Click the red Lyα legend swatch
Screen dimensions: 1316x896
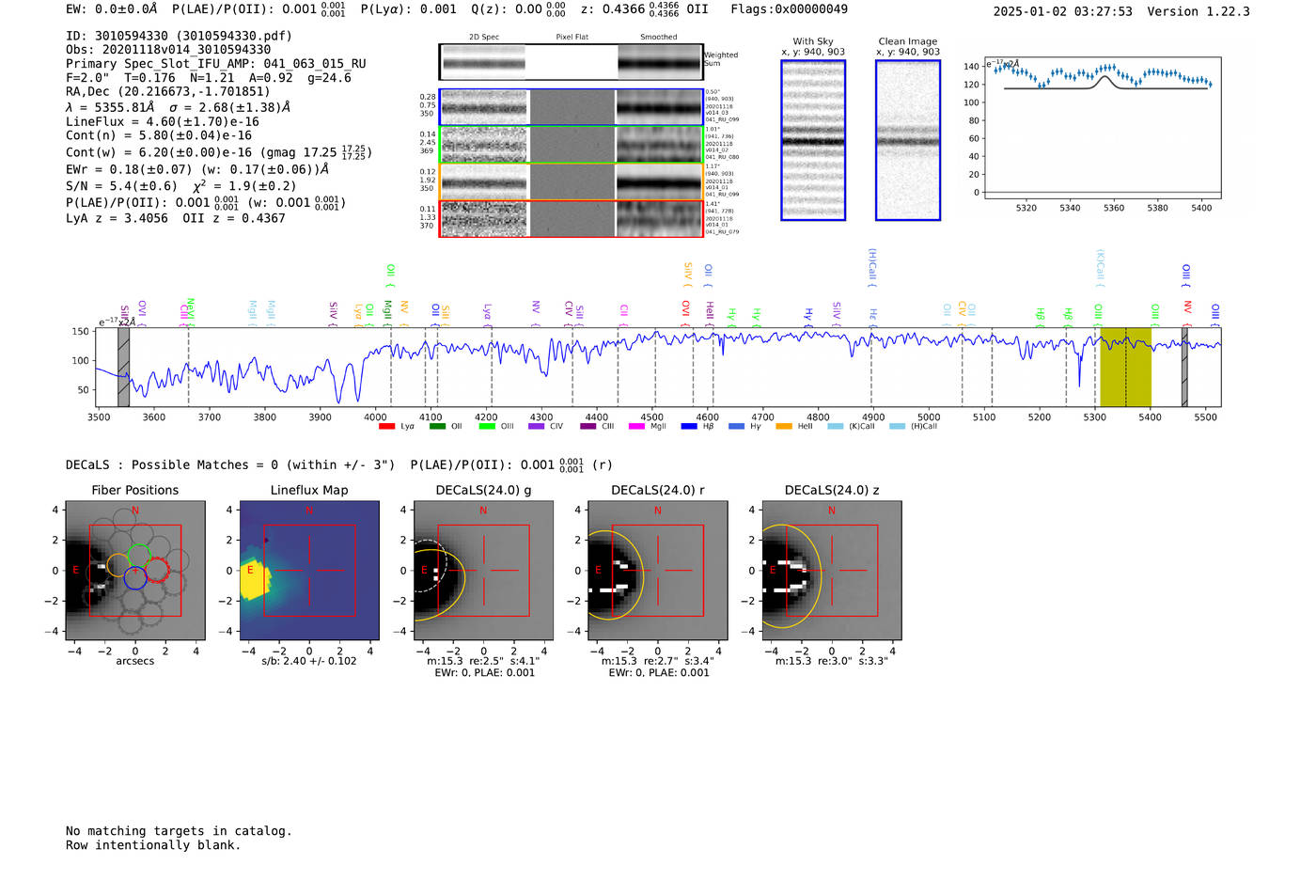(386, 427)
